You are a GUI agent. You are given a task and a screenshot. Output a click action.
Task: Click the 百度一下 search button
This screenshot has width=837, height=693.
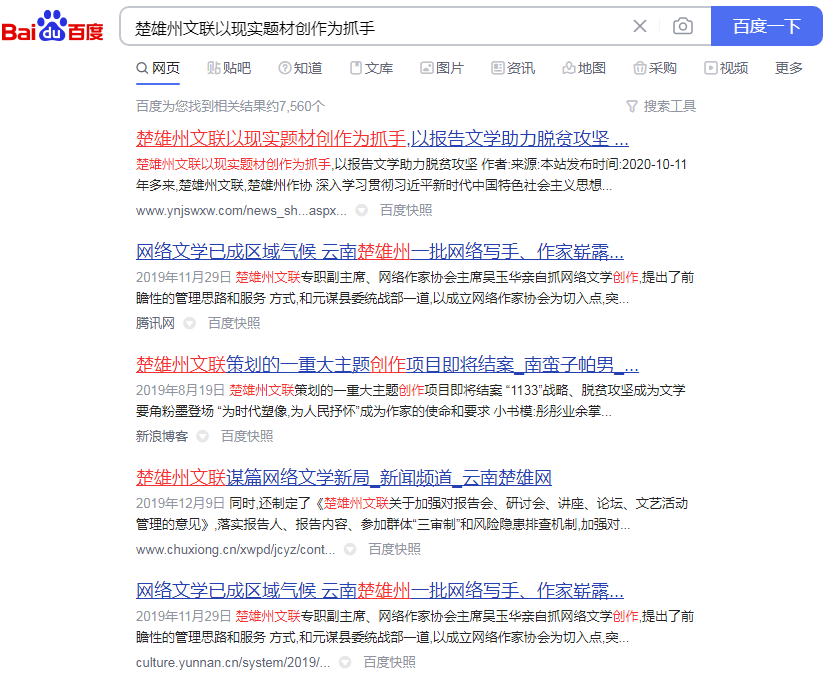coord(766,26)
